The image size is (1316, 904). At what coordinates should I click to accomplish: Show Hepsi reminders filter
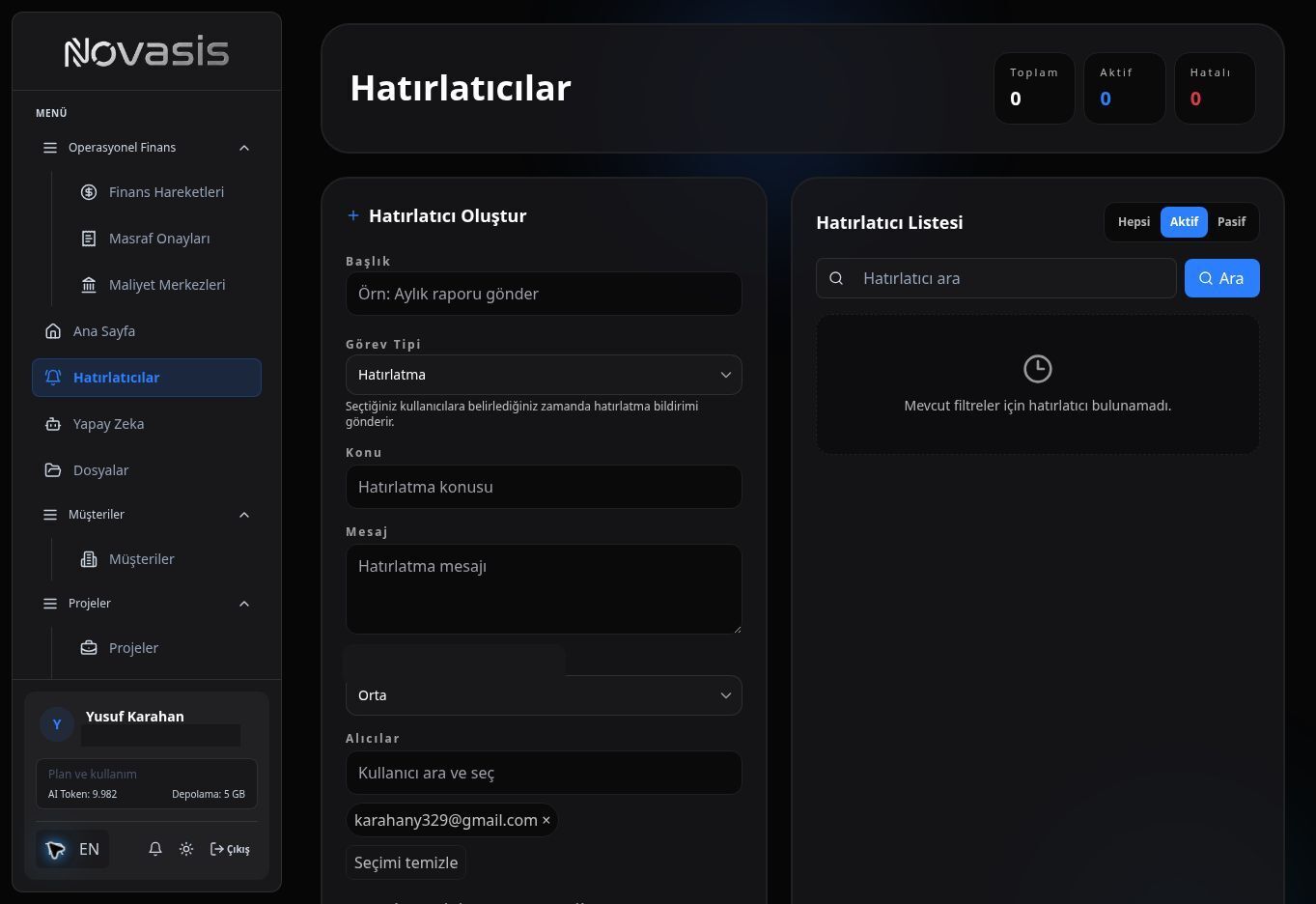coord(1134,222)
